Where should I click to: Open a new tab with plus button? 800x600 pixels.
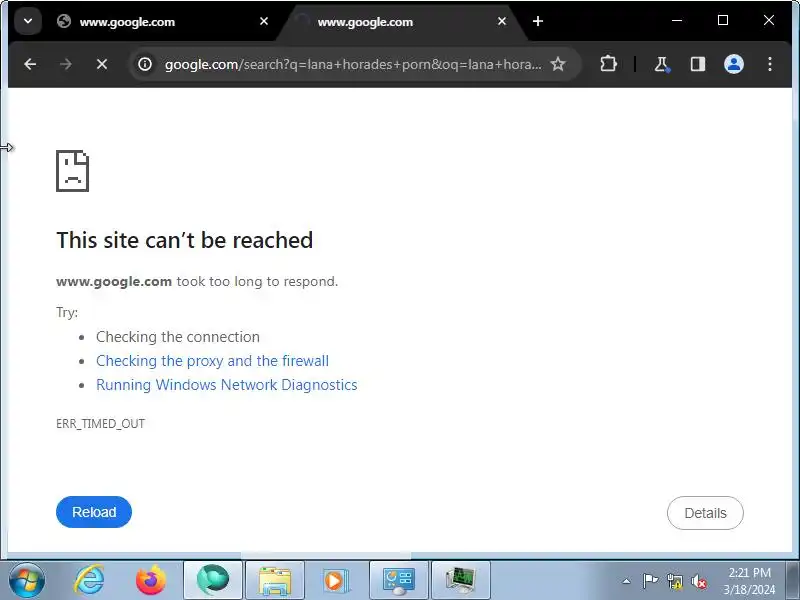click(x=538, y=21)
